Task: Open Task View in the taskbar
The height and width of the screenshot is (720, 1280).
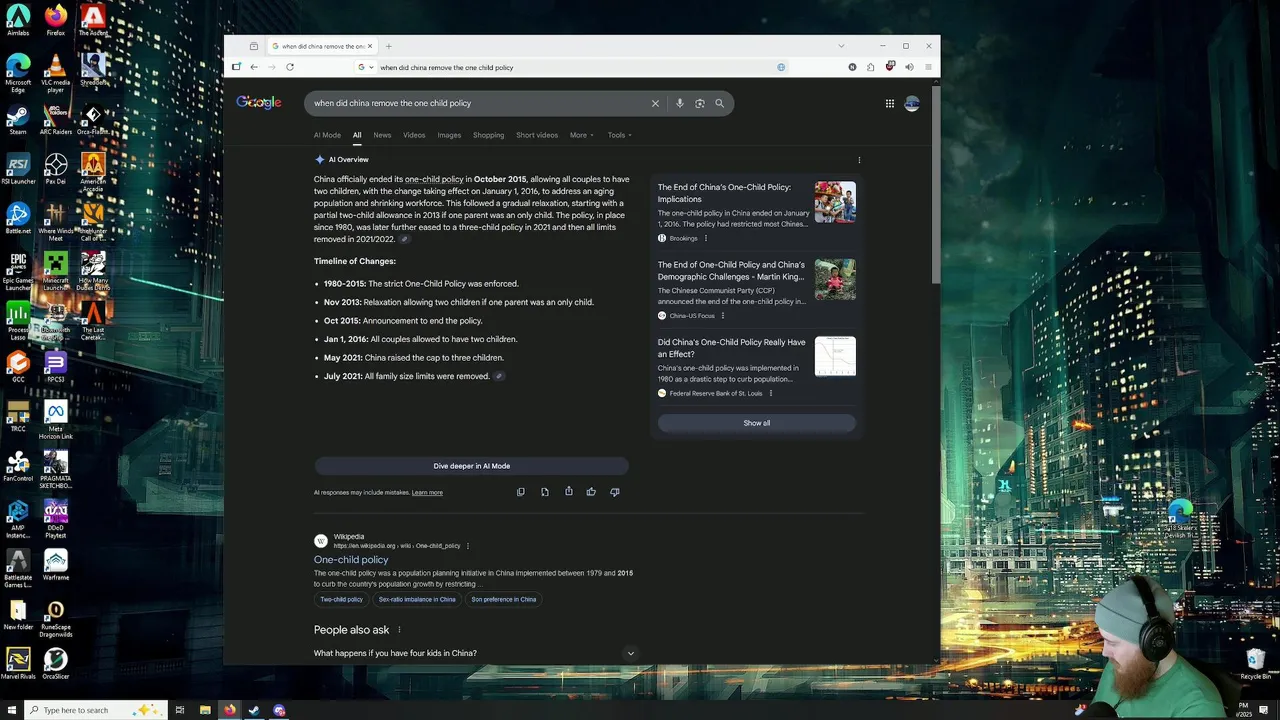Action: (180, 710)
